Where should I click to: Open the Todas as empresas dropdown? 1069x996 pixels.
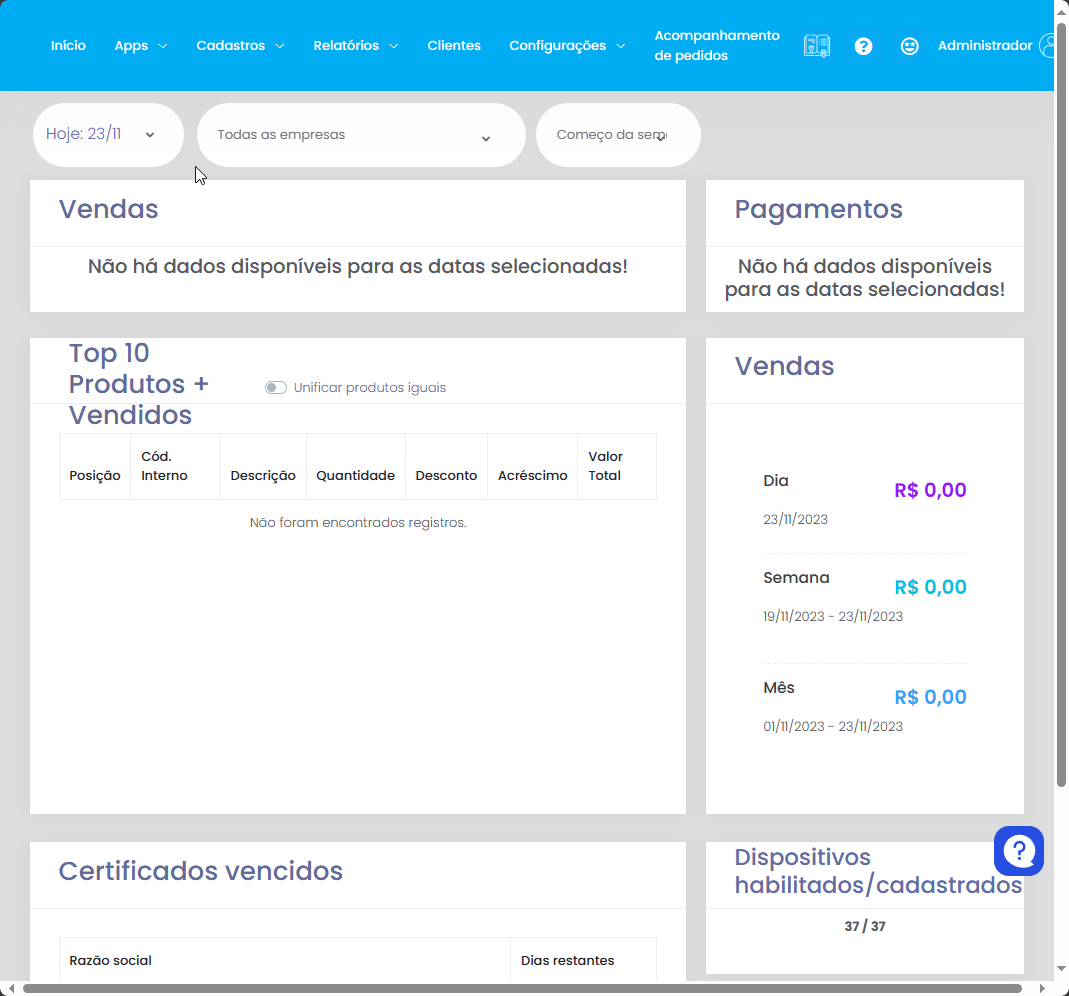pyautogui.click(x=361, y=135)
